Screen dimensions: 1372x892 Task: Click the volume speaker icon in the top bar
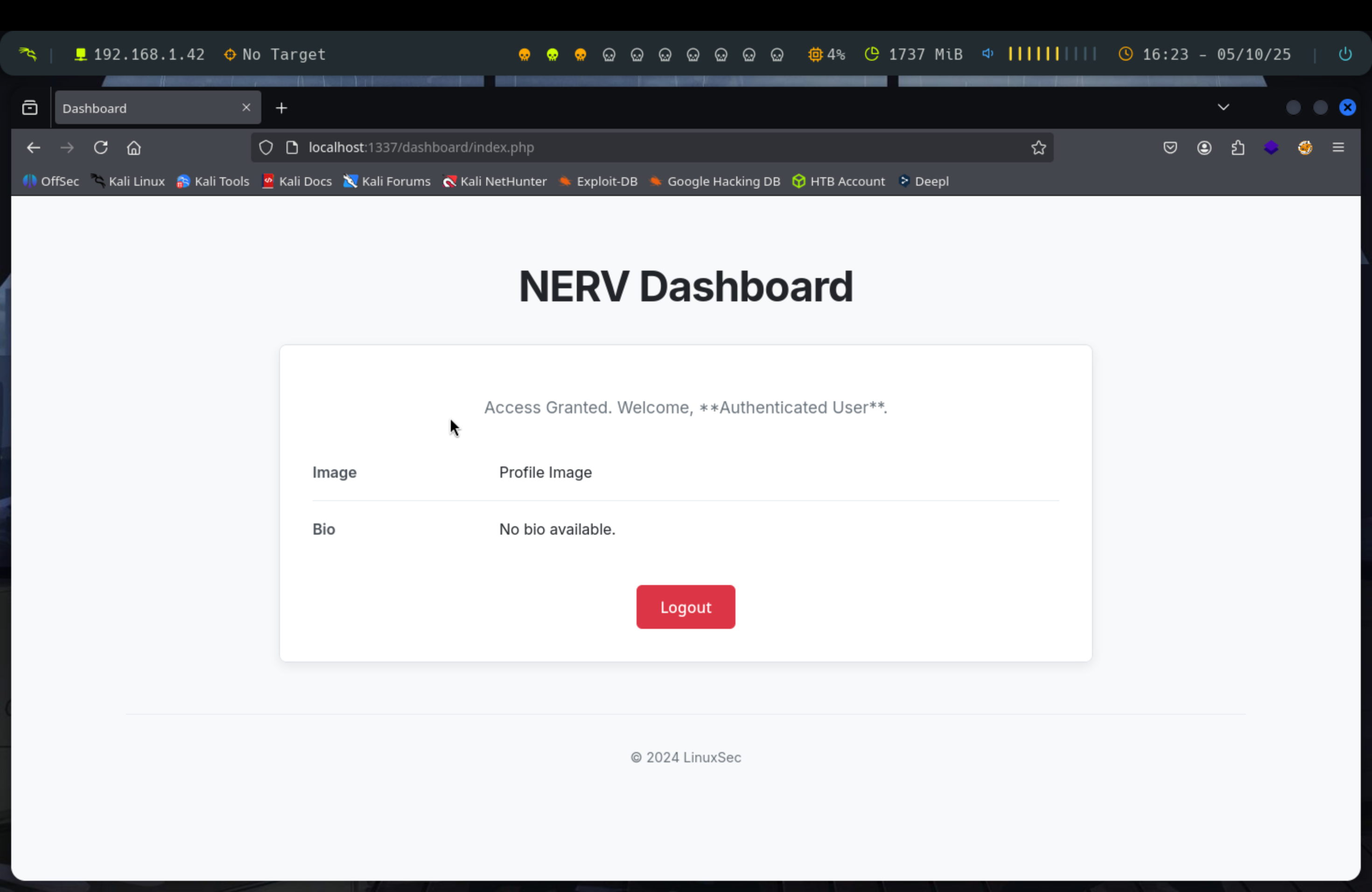(x=987, y=54)
